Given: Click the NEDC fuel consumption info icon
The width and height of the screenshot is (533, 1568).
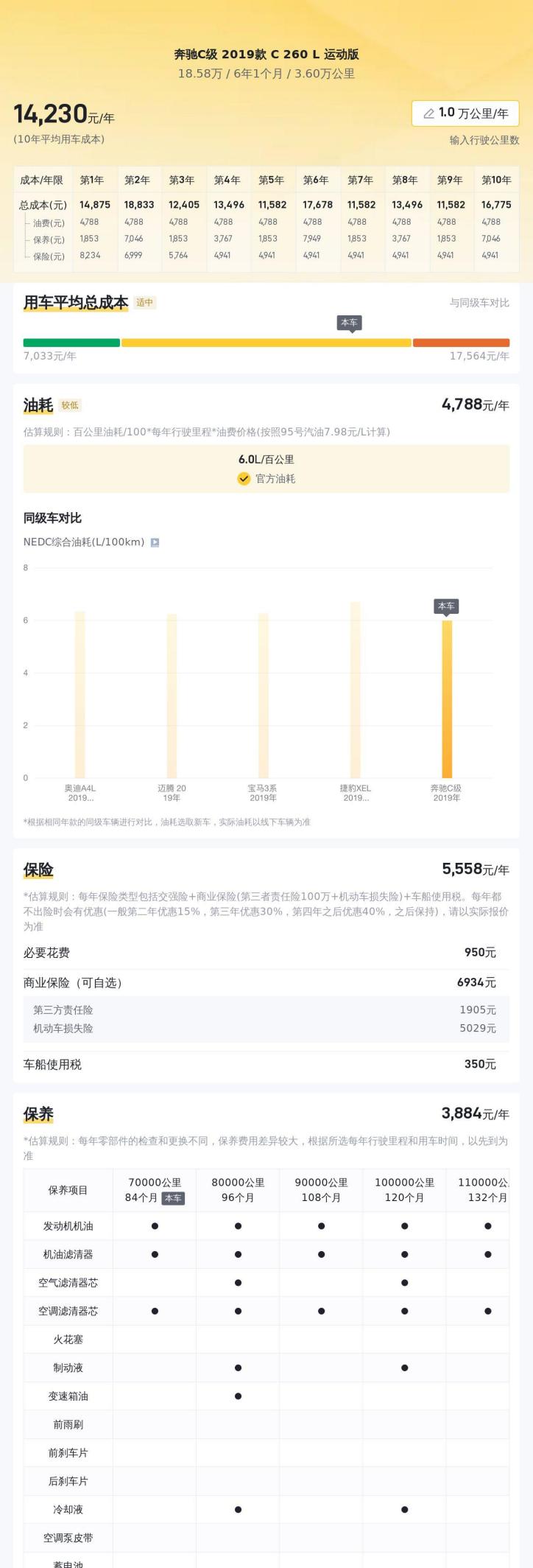Looking at the screenshot, I should [155, 542].
